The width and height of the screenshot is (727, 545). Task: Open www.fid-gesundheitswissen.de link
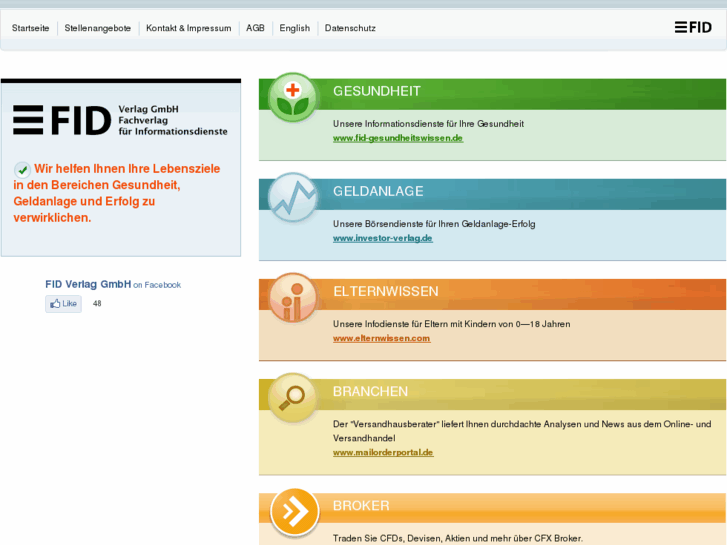(398, 138)
